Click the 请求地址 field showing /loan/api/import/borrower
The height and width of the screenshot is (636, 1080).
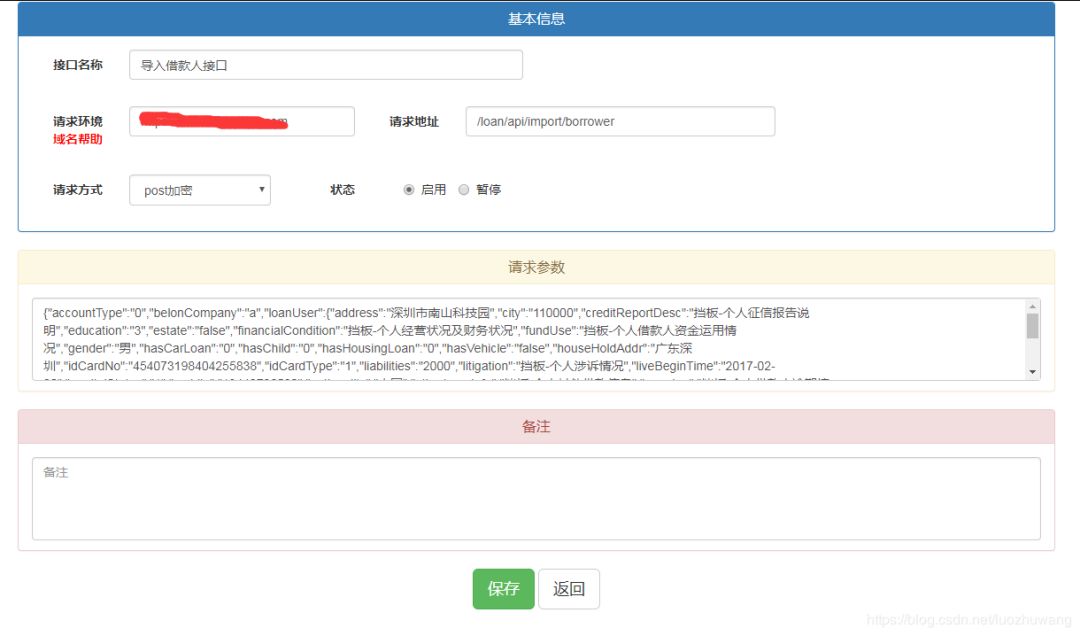(x=620, y=121)
